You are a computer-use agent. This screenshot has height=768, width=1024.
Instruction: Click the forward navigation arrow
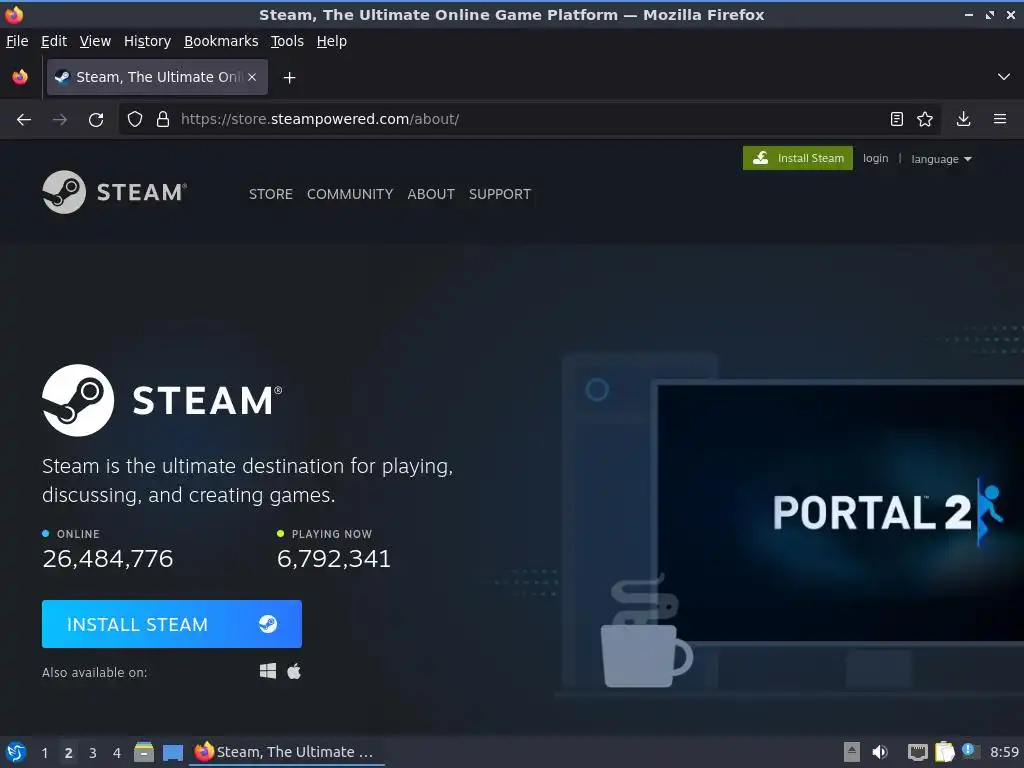point(60,120)
